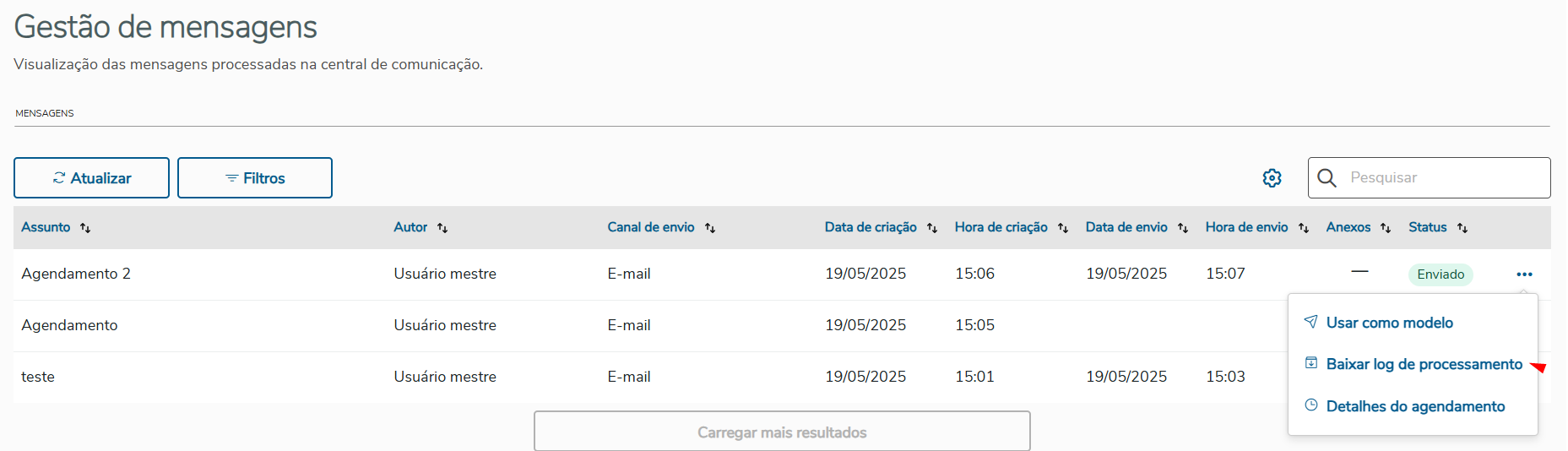Viewport: 1568px width, 451px height.
Task: Sort by Autor column arrows
Action: tap(442, 228)
